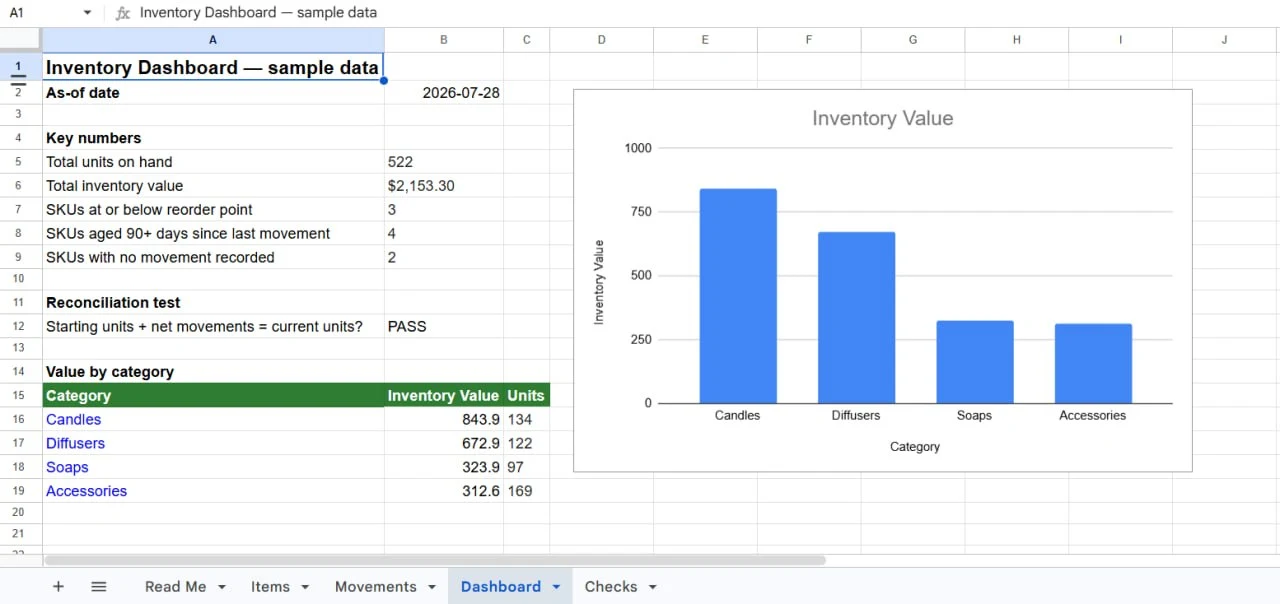Click the Diffusers bar in the chart

[x=856, y=318]
